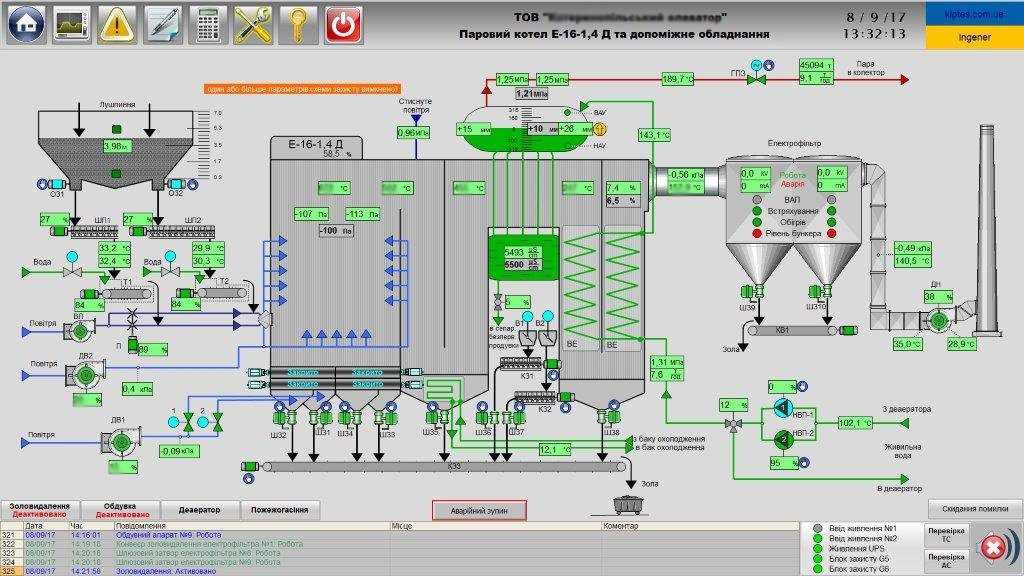Screen dimensions: 1024x576
Task: Click the 6,5 % oxygen setpoint field
Action: [x=622, y=201]
